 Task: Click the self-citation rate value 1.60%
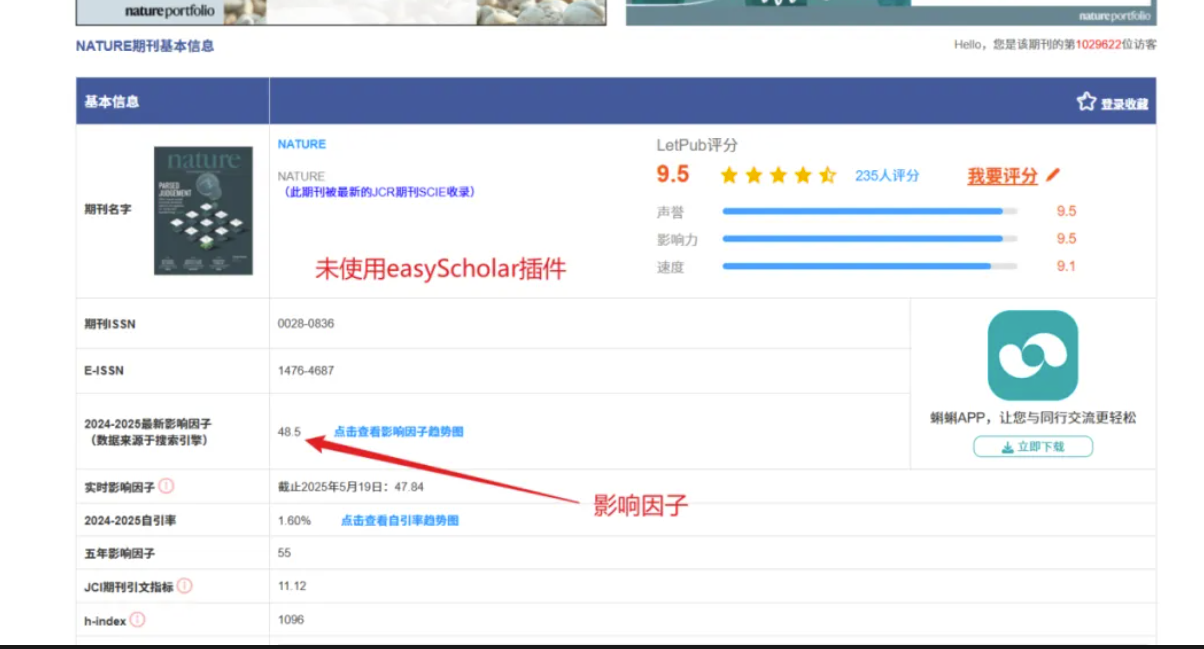tap(294, 521)
